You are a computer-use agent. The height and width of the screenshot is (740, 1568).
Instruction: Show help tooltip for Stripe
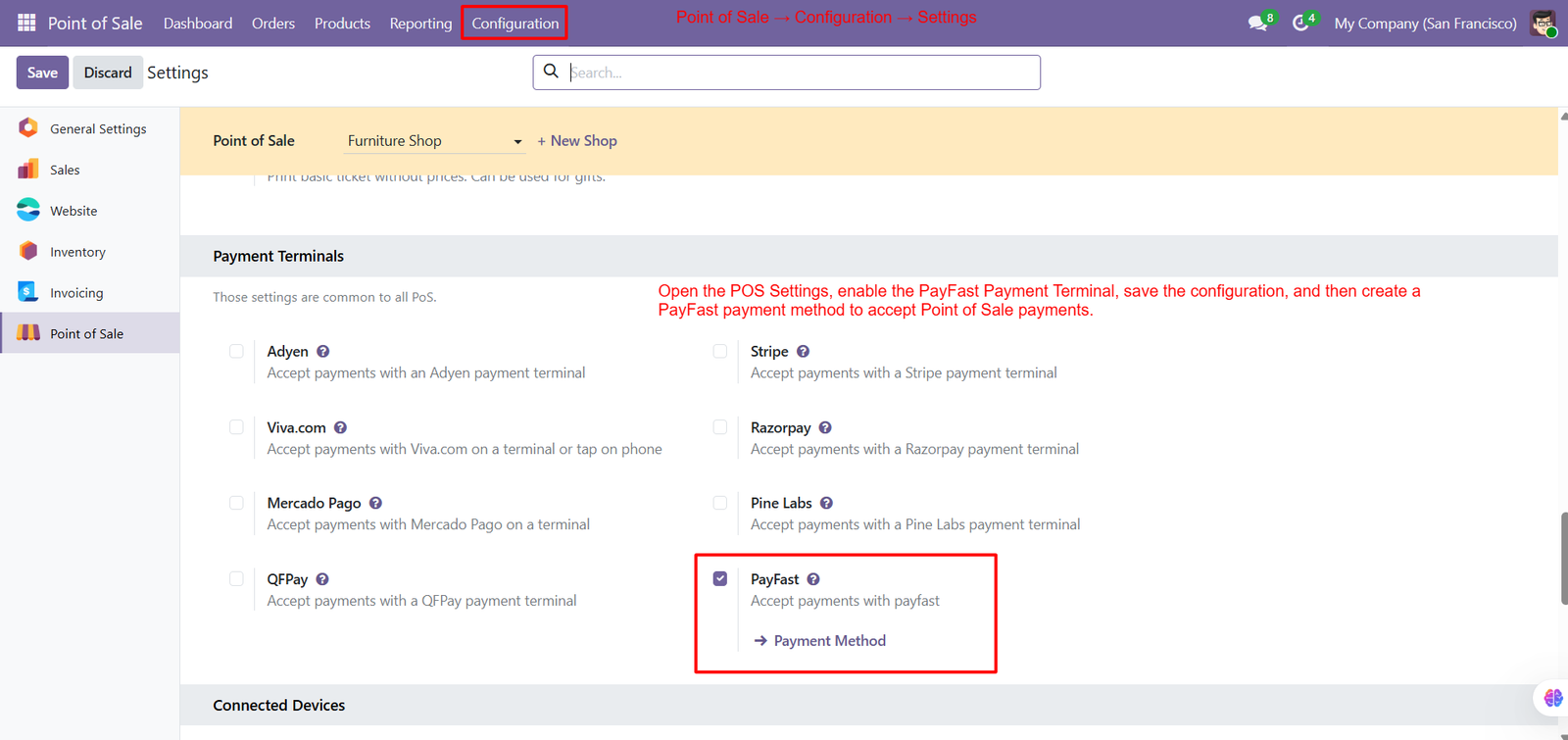pyautogui.click(x=804, y=351)
